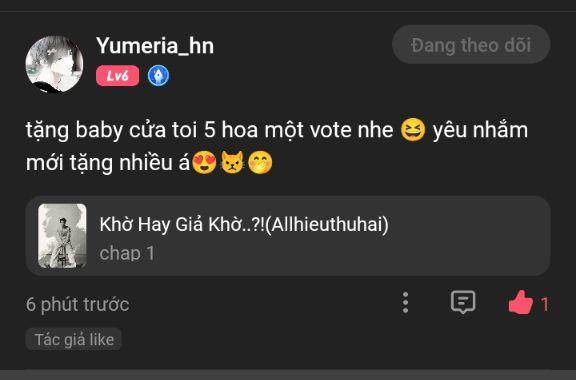Tap the Lv6 level badge
This screenshot has height=380, width=576.
tap(118, 76)
